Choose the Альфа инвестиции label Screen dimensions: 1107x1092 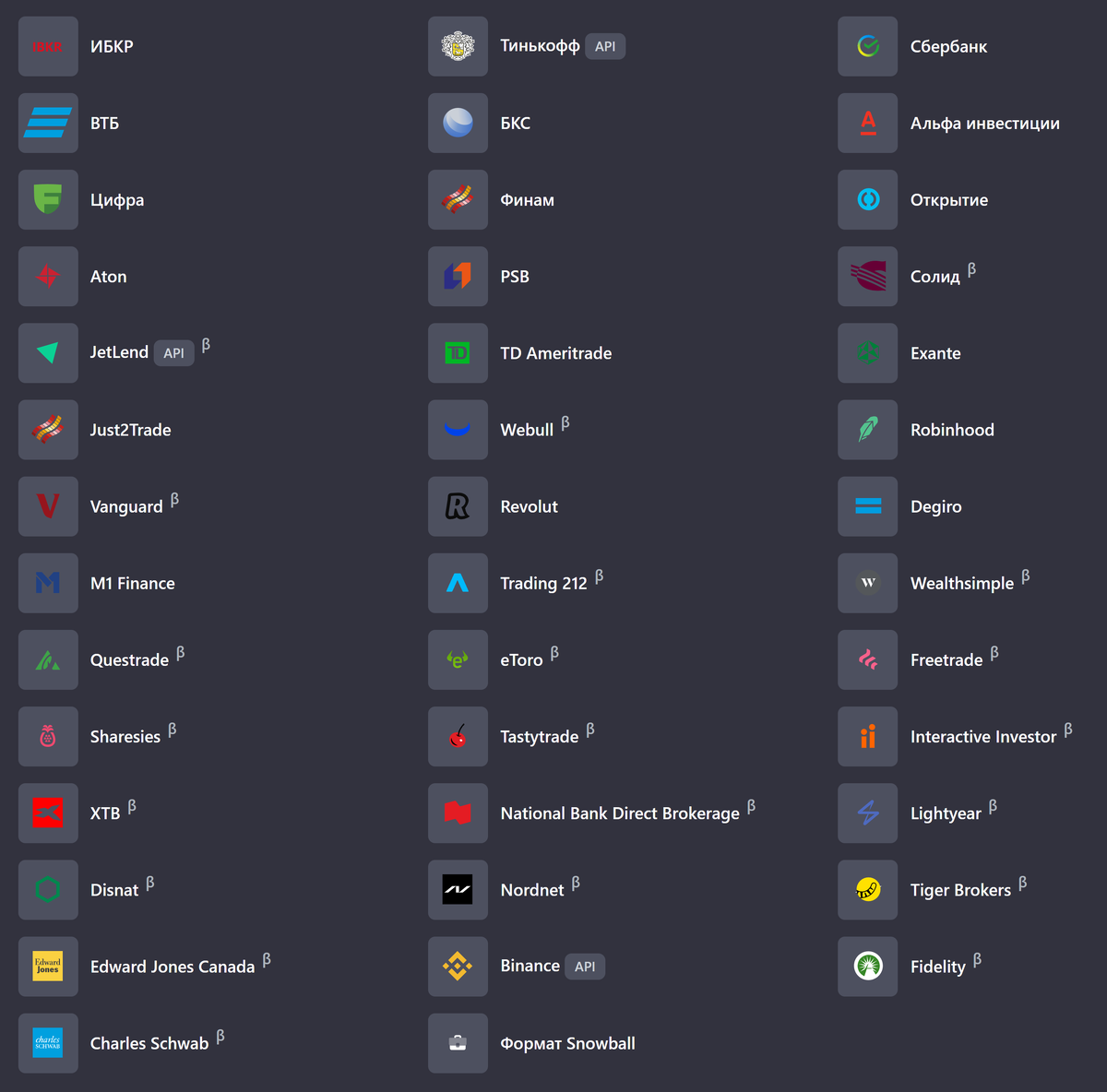[984, 123]
